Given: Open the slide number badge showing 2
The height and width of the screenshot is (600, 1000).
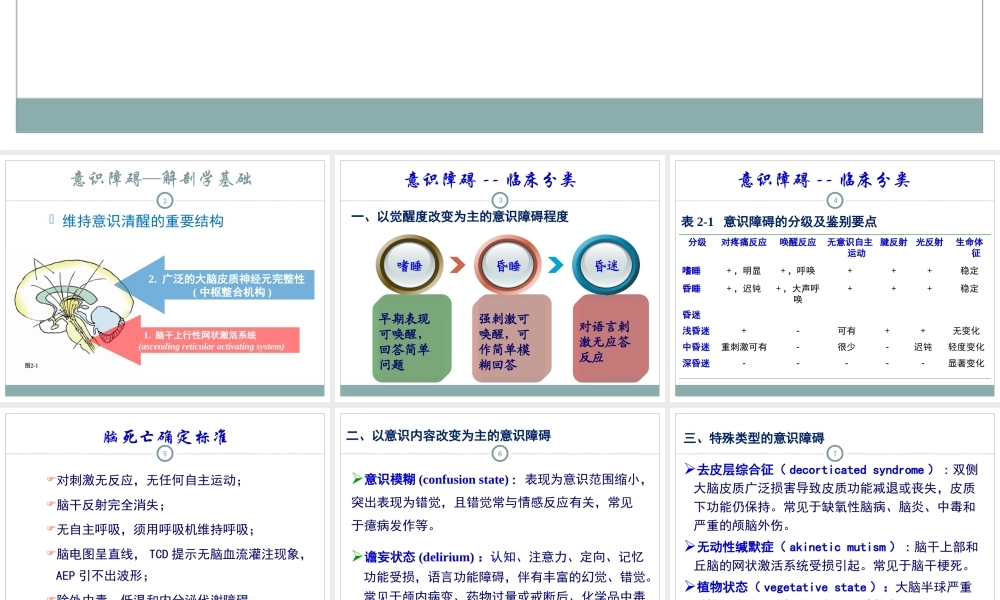Looking at the screenshot, I should (164, 200).
